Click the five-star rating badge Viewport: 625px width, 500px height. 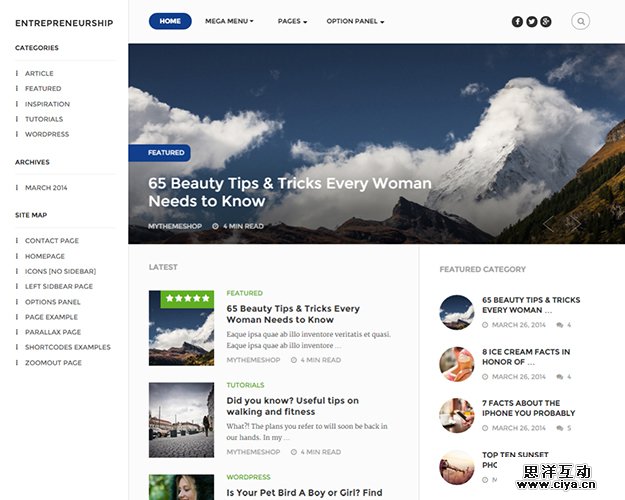coord(187,298)
